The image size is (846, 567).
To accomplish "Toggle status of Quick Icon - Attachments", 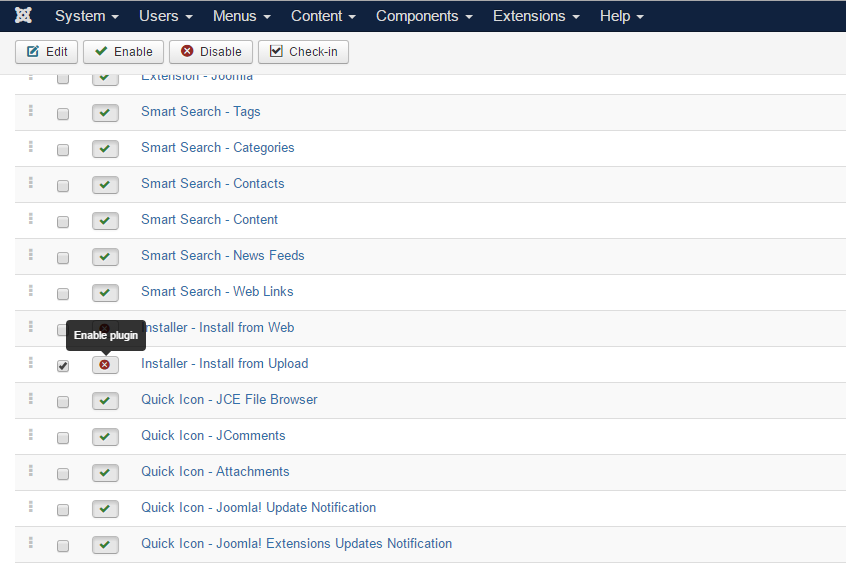I will [x=105, y=473].
